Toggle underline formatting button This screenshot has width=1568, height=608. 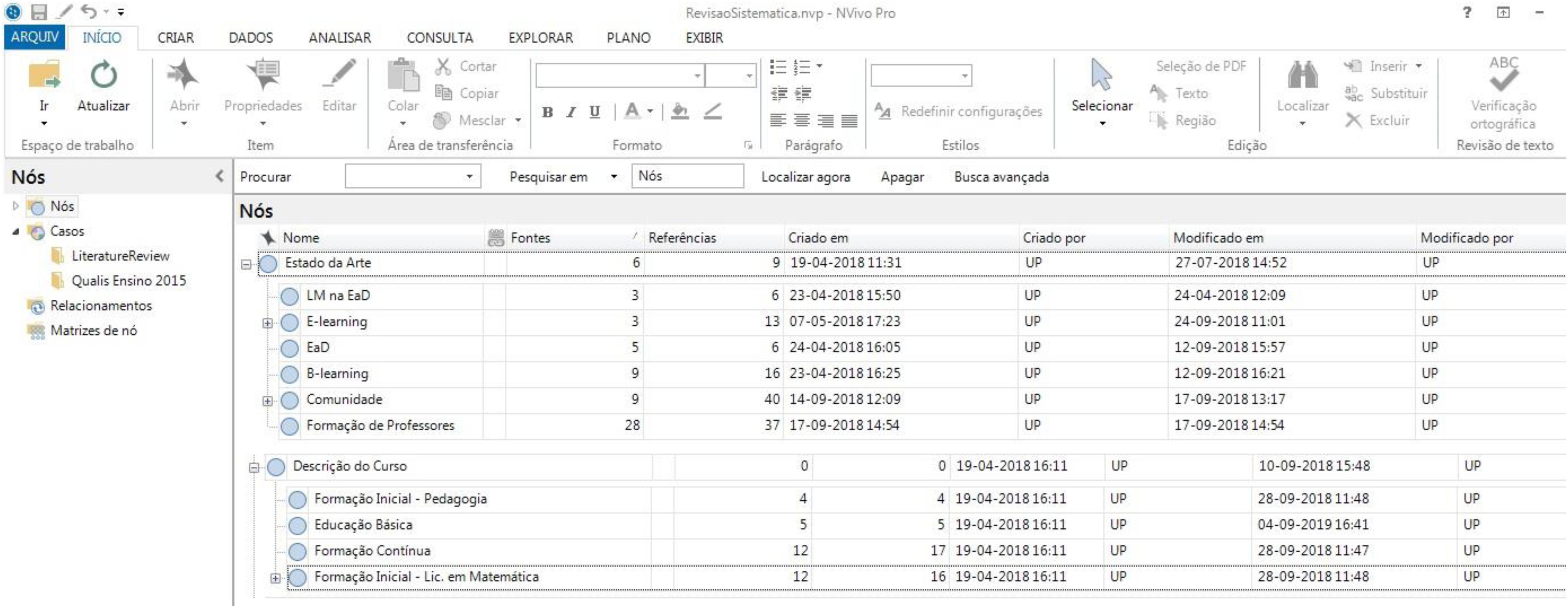coord(595,112)
